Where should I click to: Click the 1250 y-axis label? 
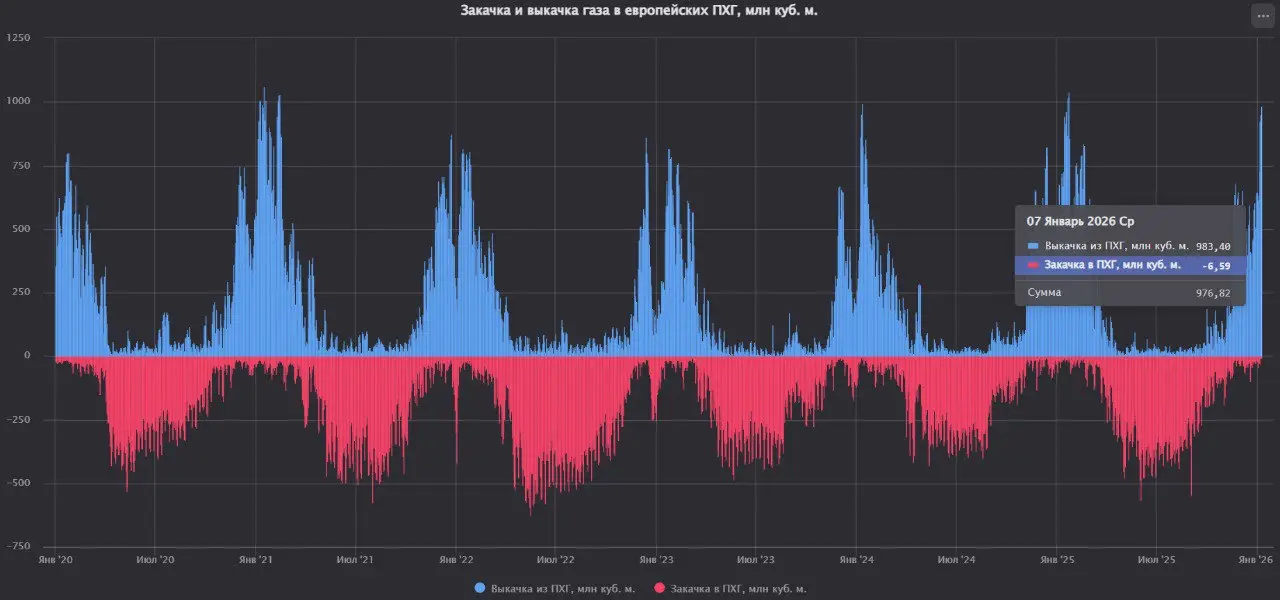tap(18, 38)
